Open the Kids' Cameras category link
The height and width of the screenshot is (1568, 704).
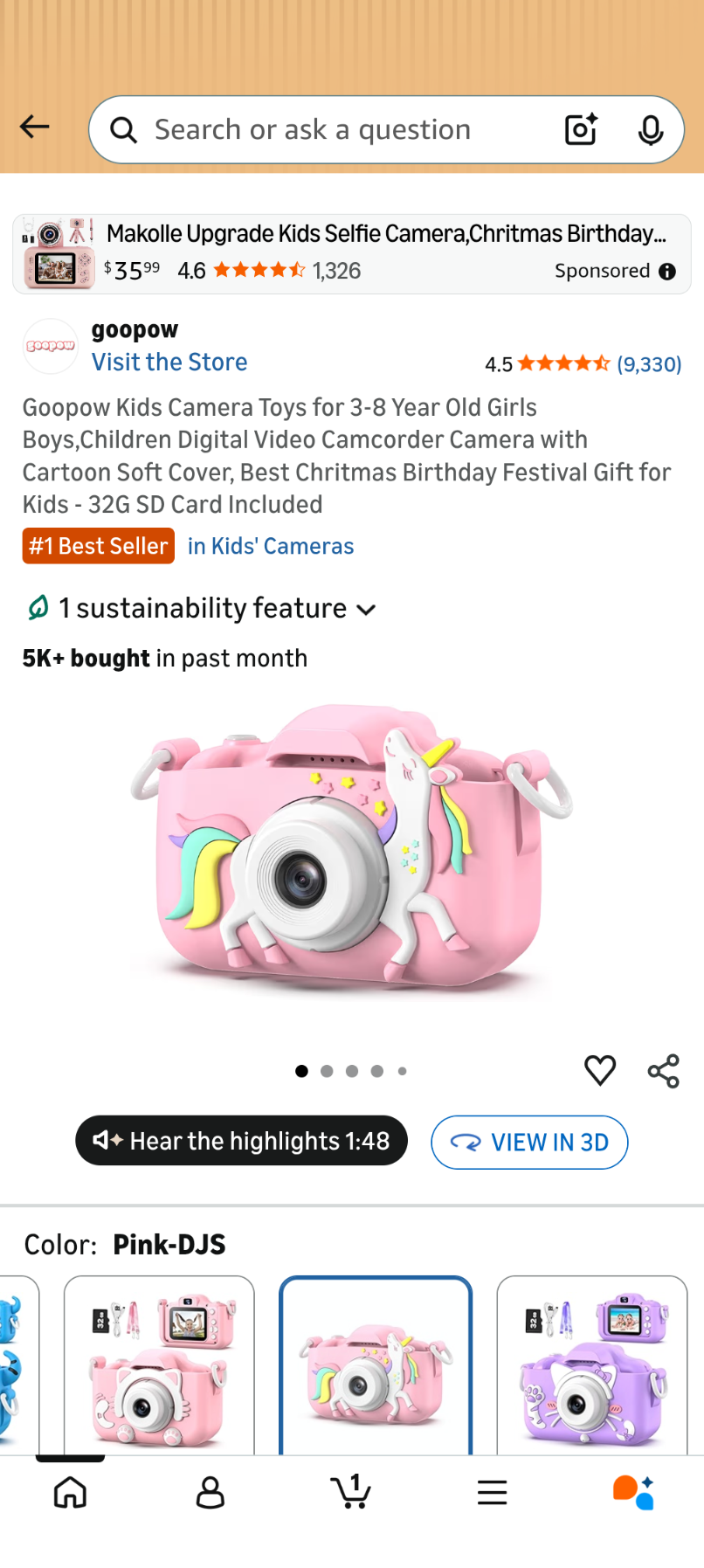[x=271, y=547]
